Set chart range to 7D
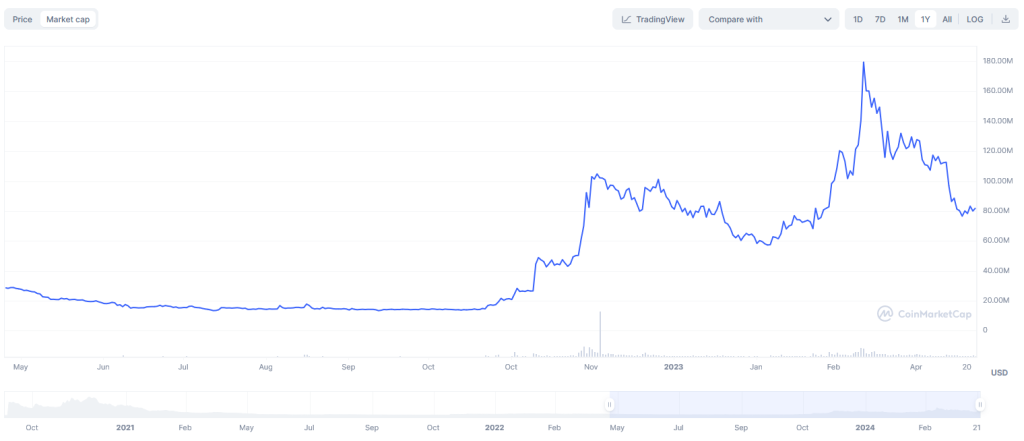1024x441 pixels. pos(880,19)
